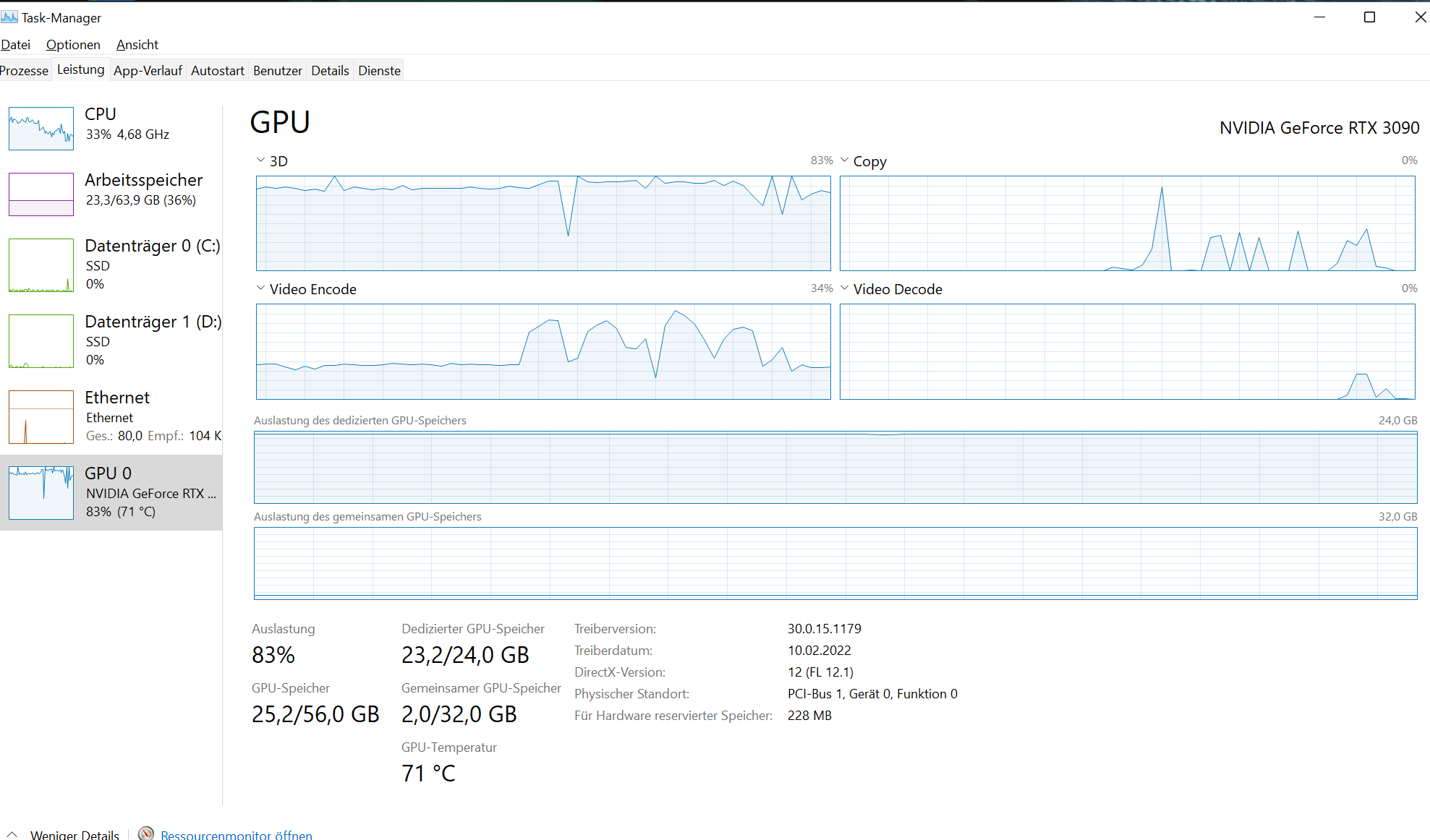Collapse the 3D engine graph
Image resolution: width=1430 pixels, height=840 pixels.
pyautogui.click(x=260, y=160)
